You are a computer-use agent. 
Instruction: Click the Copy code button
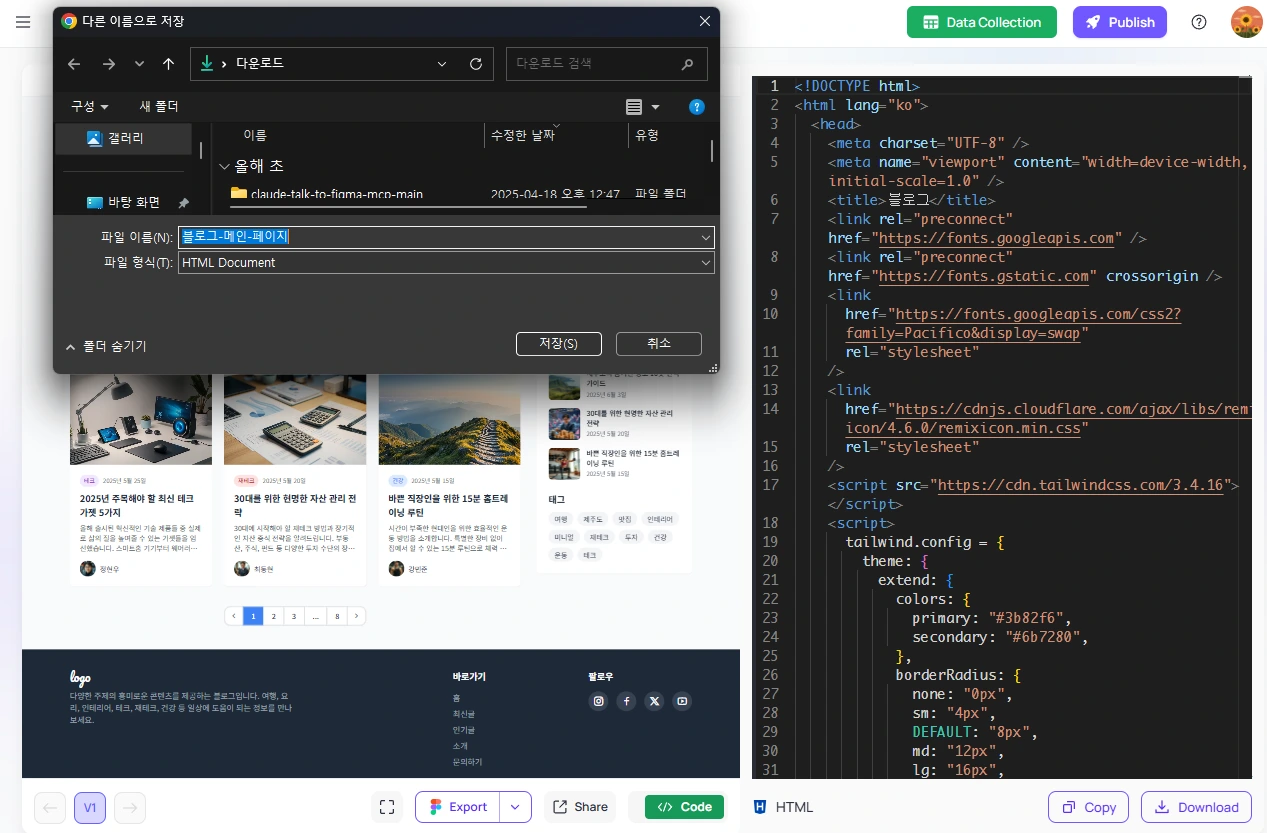[x=1088, y=807]
